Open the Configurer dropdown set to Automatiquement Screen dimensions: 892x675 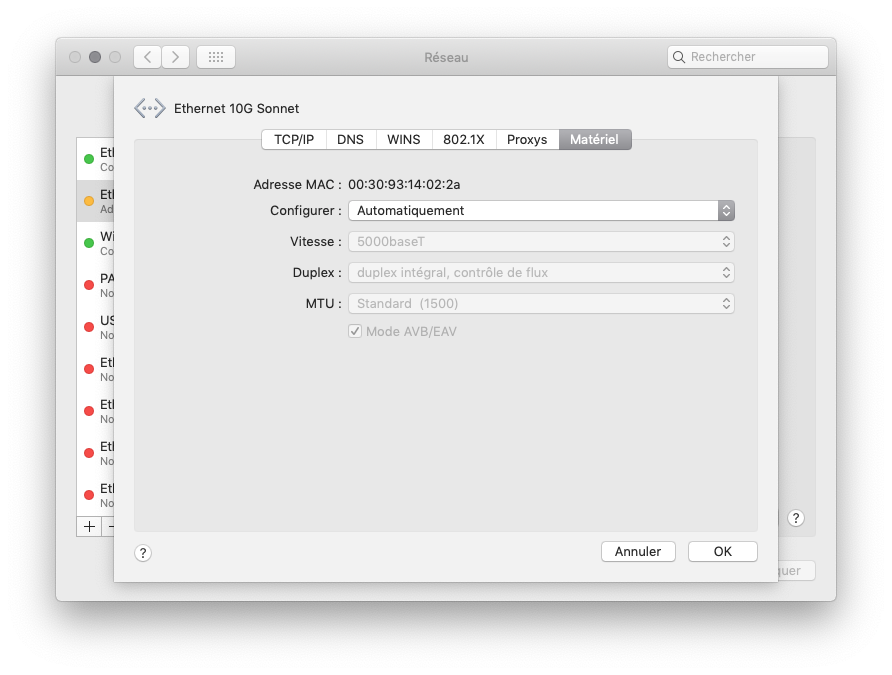point(541,210)
